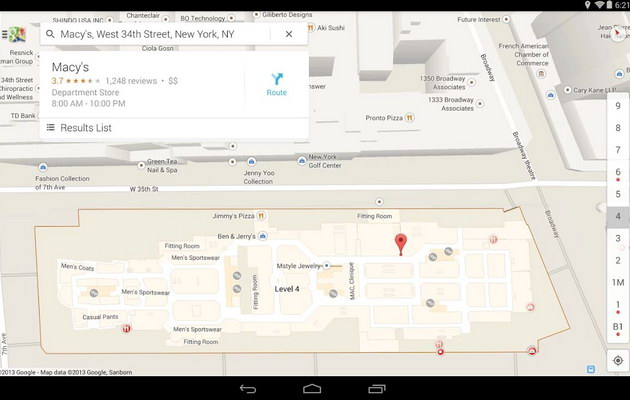This screenshot has width=630, height=400.
Task: Switch indoor map to floor 3
Action: click(x=618, y=239)
